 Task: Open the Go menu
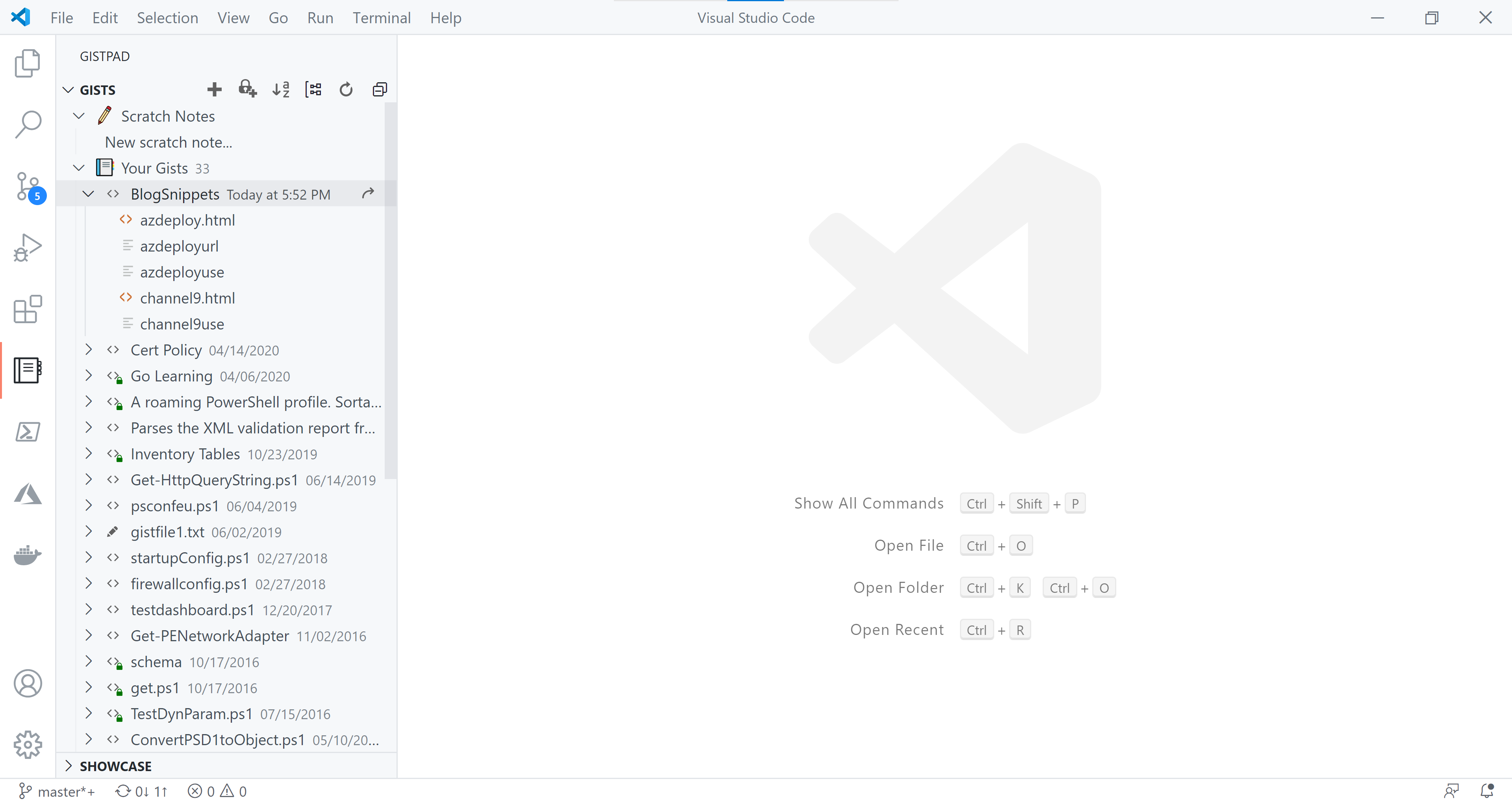pyautogui.click(x=278, y=18)
